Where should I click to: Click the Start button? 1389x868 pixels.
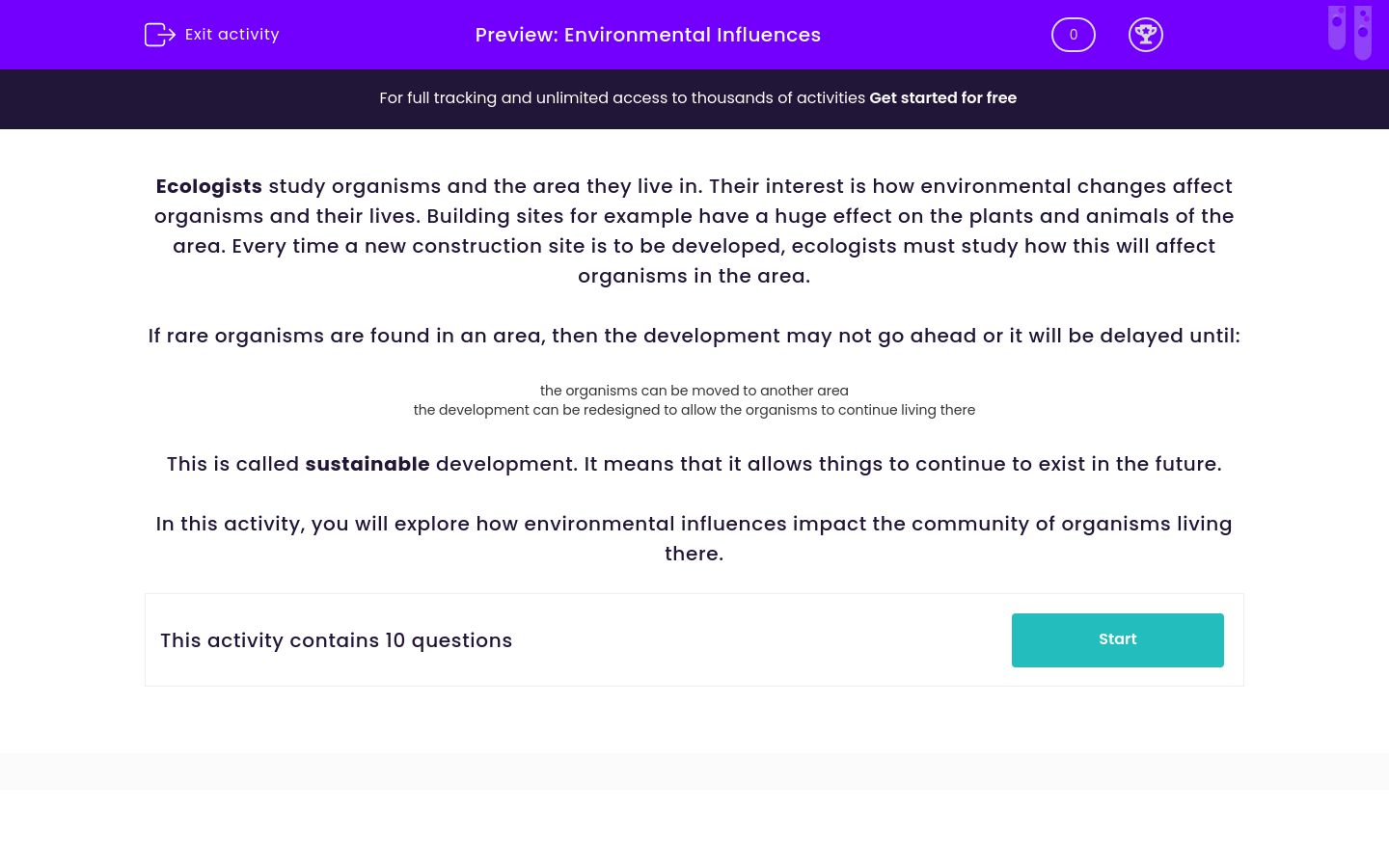tap(1117, 639)
